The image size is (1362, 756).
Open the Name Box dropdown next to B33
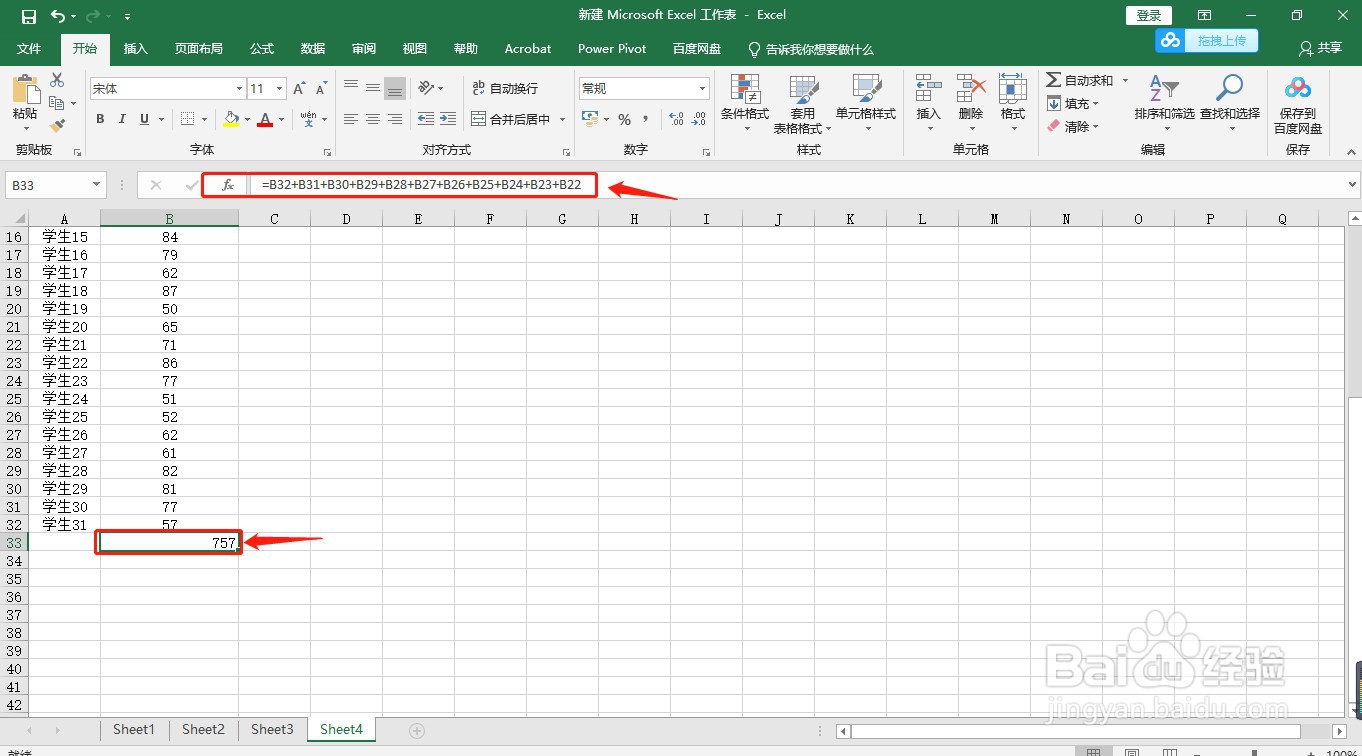pyautogui.click(x=96, y=185)
